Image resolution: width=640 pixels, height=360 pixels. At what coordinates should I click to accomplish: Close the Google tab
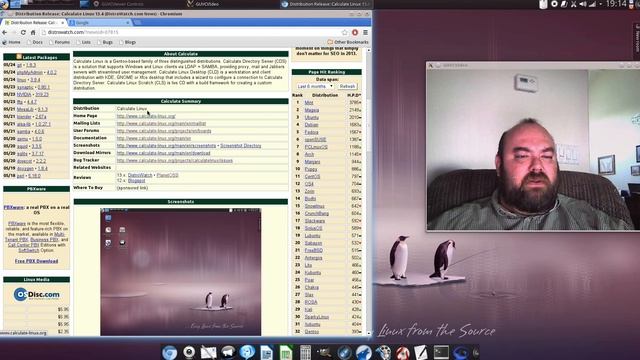tap(127, 22)
